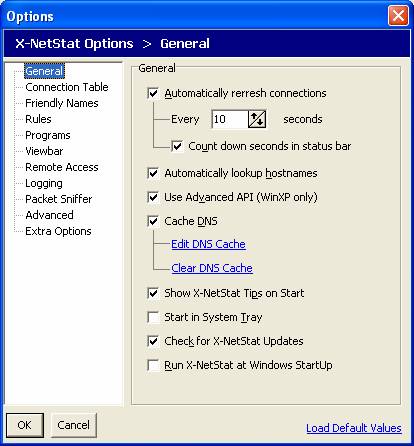Click Load Default Values link
Image resolution: width=414 pixels, height=446 pixels.
tap(354, 428)
